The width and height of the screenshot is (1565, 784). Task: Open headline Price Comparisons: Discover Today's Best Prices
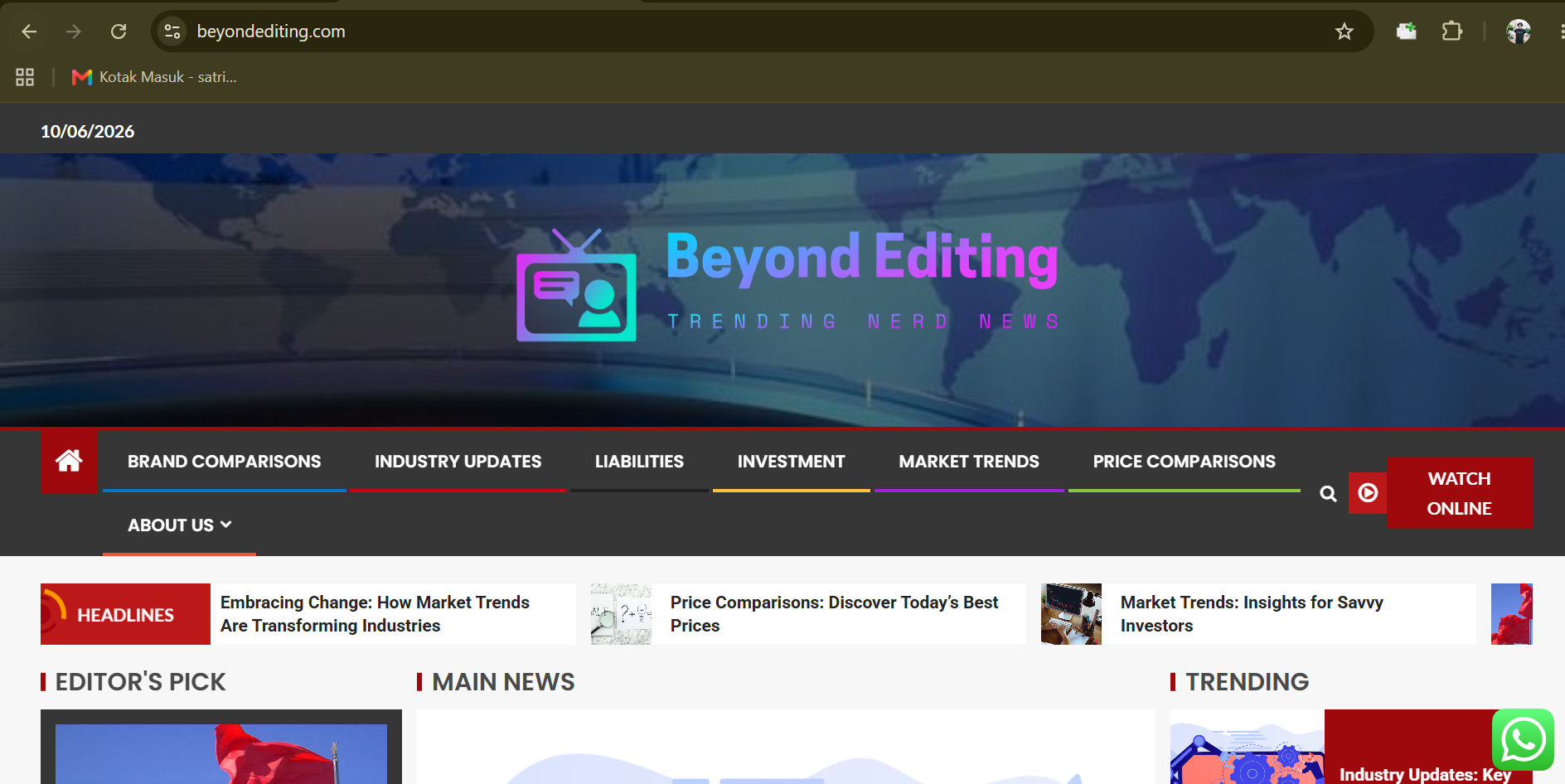[834, 614]
